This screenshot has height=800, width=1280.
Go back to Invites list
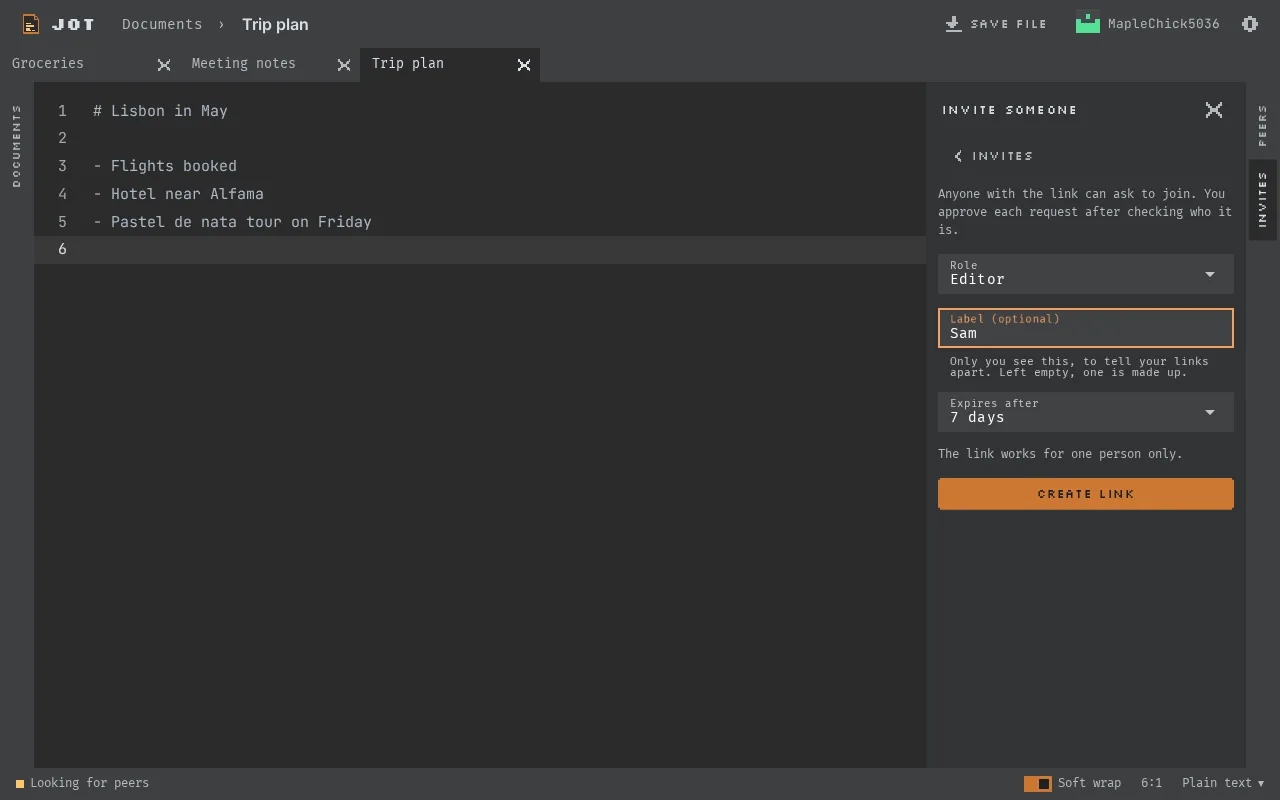click(993, 156)
